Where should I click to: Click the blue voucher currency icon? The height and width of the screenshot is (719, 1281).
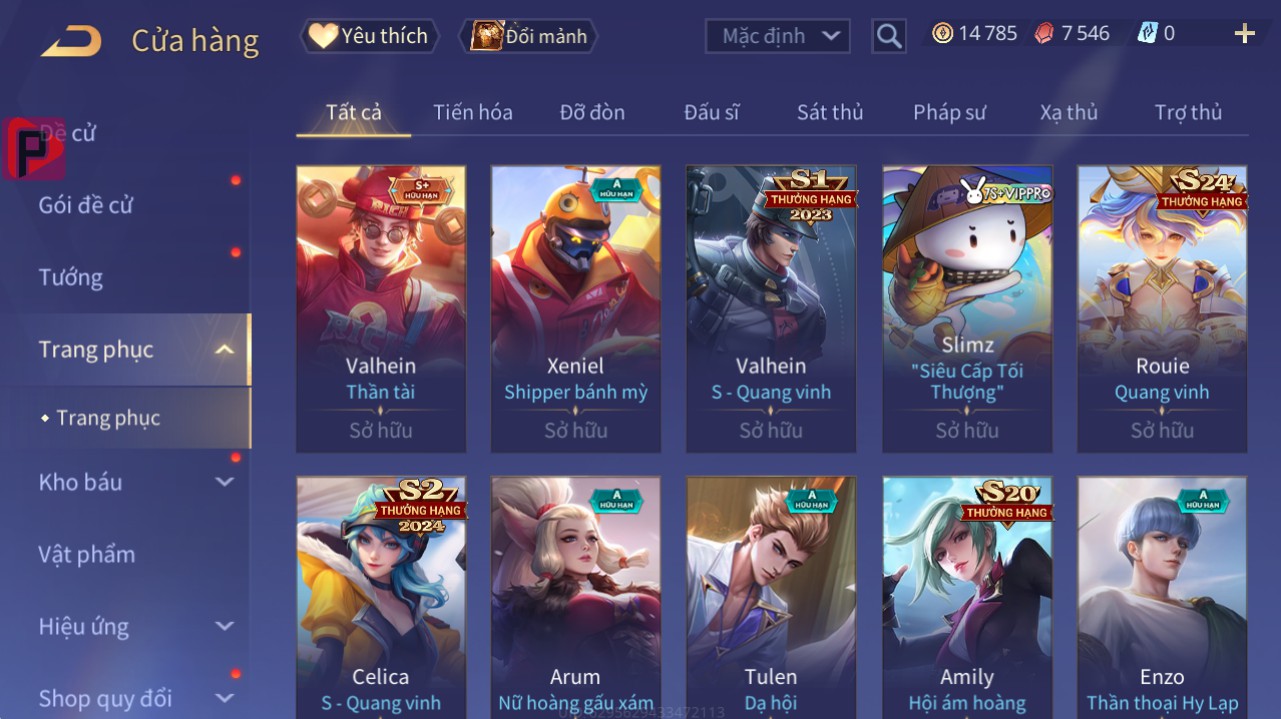tap(1147, 34)
